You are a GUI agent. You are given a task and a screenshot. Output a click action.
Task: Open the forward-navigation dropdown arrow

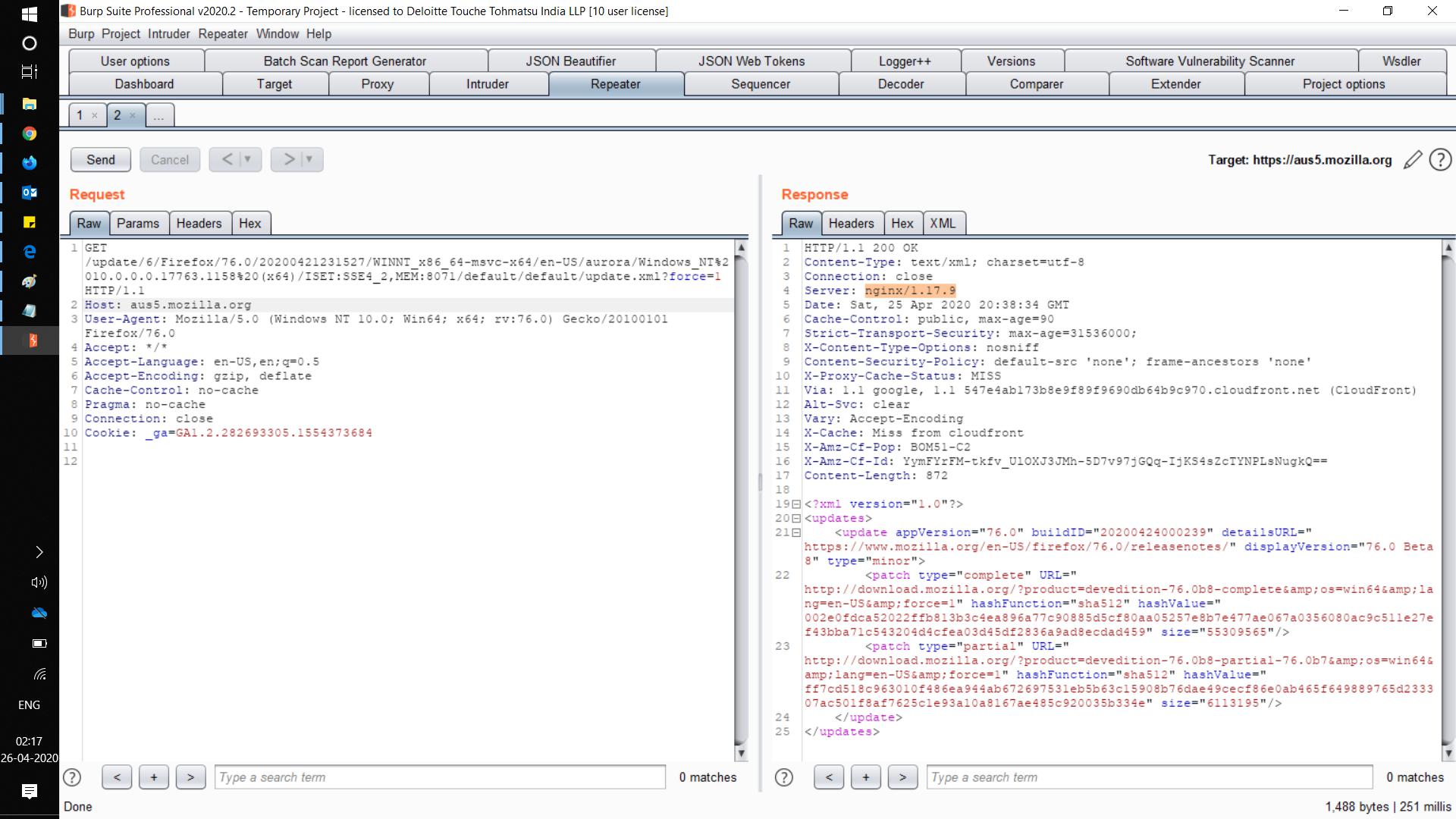coord(308,159)
